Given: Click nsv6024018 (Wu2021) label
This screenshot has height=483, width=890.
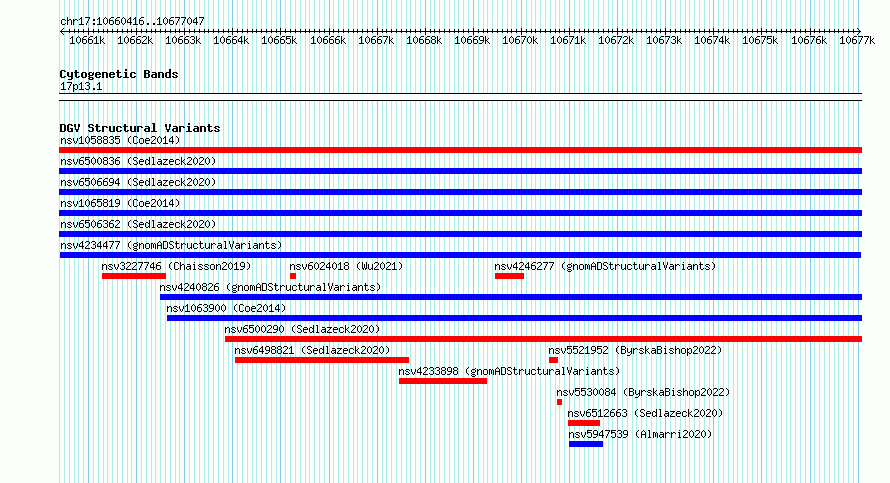Looking at the screenshot, I should pyautogui.click(x=346, y=266).
